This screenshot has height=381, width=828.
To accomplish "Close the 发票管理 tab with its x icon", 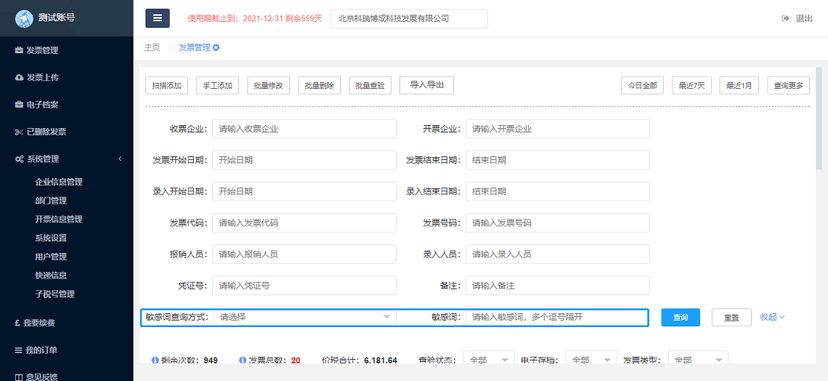I will pos(216,47).
